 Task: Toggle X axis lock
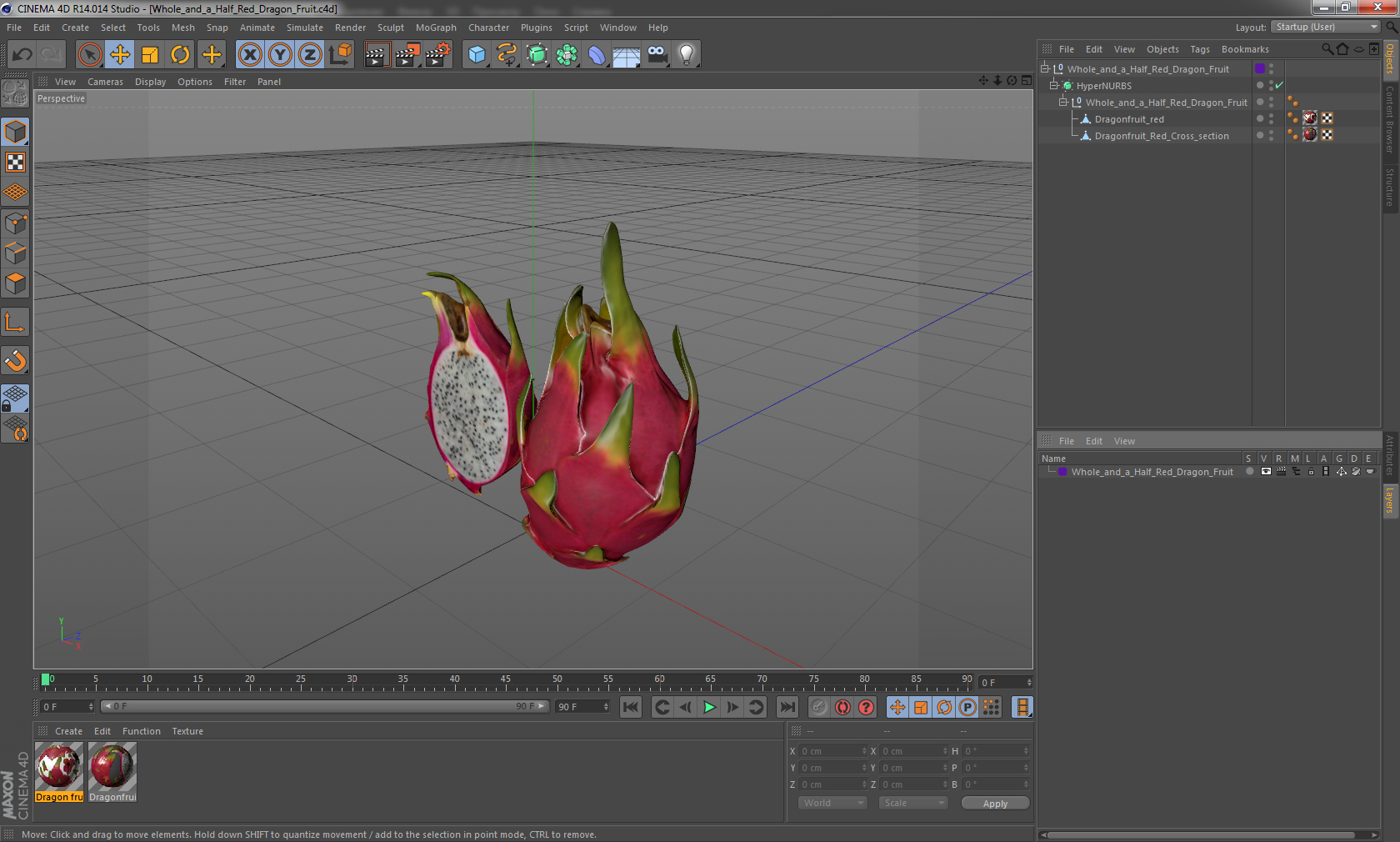[x=250, y=55]
